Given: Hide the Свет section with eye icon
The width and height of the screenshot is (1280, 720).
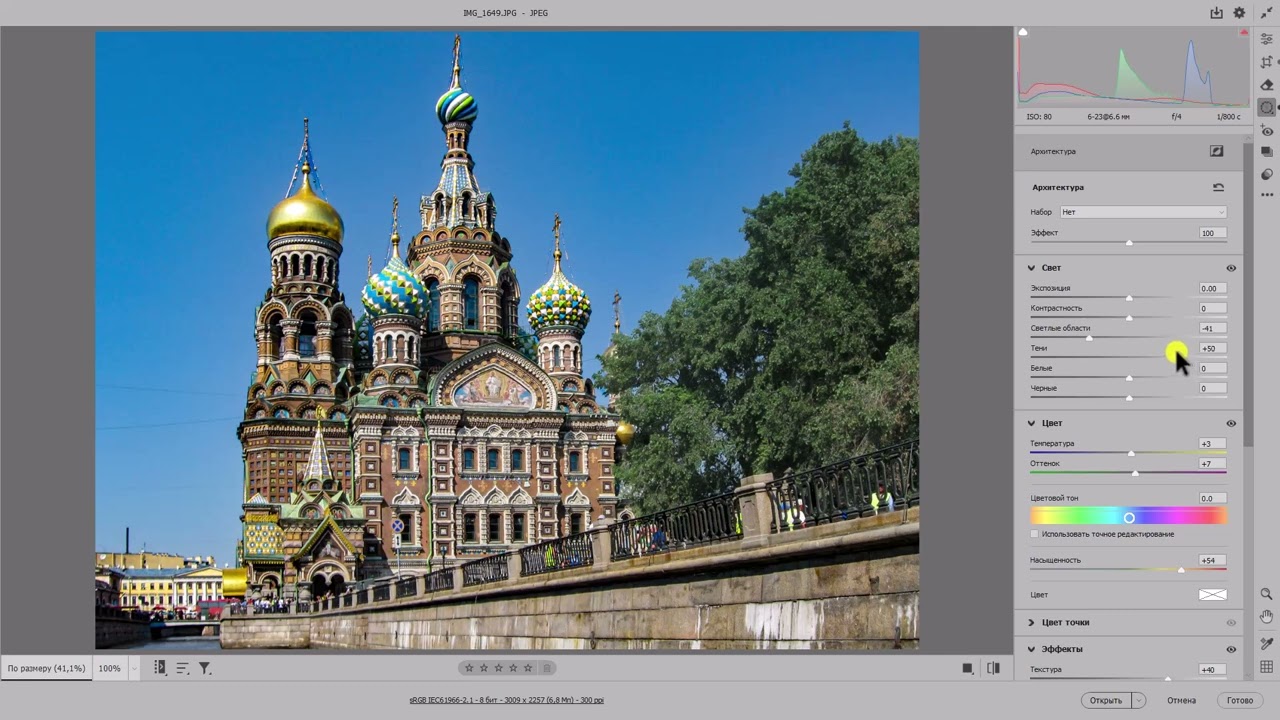Looking at the screenshot, I should coord(1231,268).
